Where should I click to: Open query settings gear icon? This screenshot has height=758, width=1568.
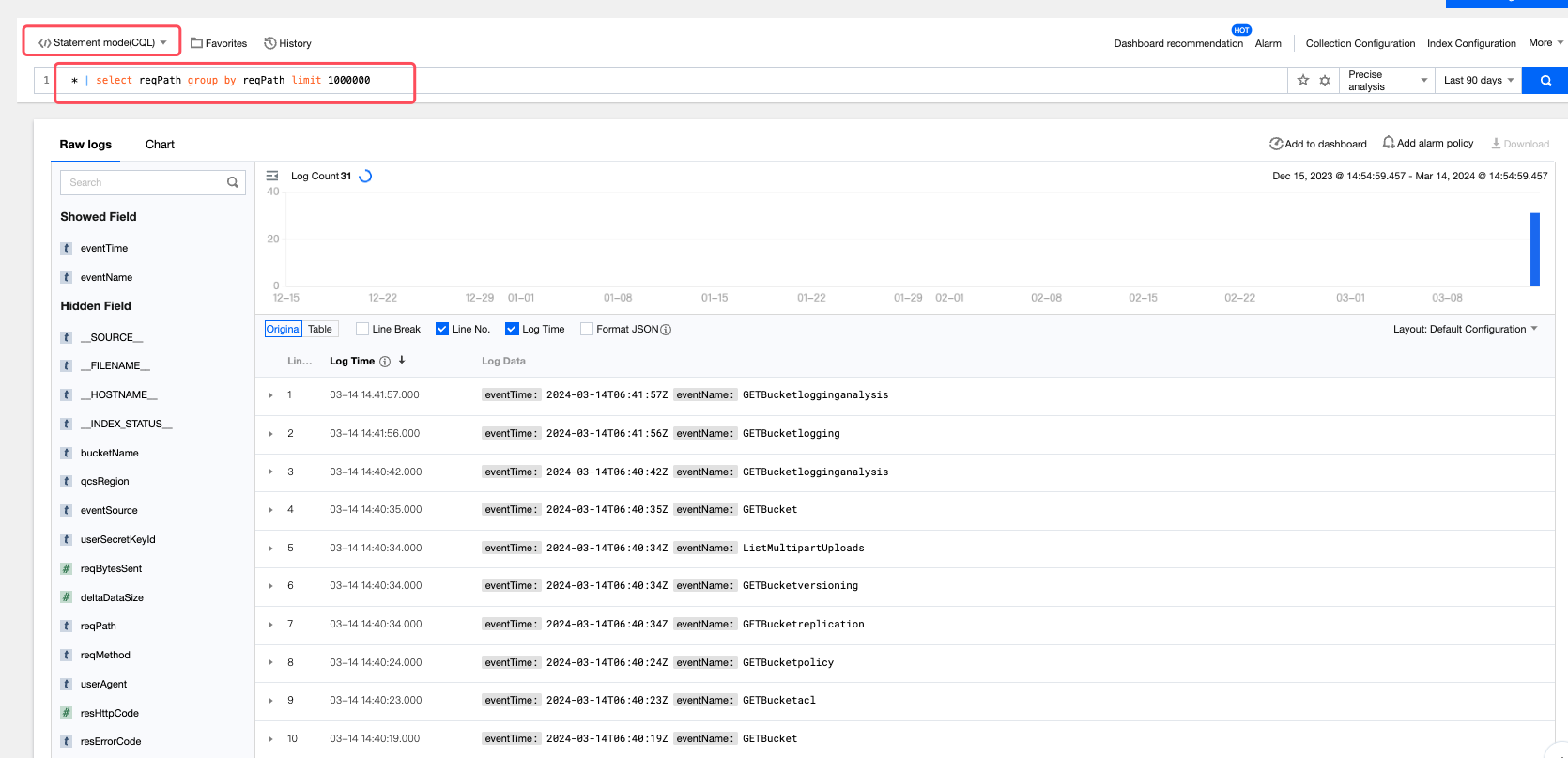coord(1325,81)
